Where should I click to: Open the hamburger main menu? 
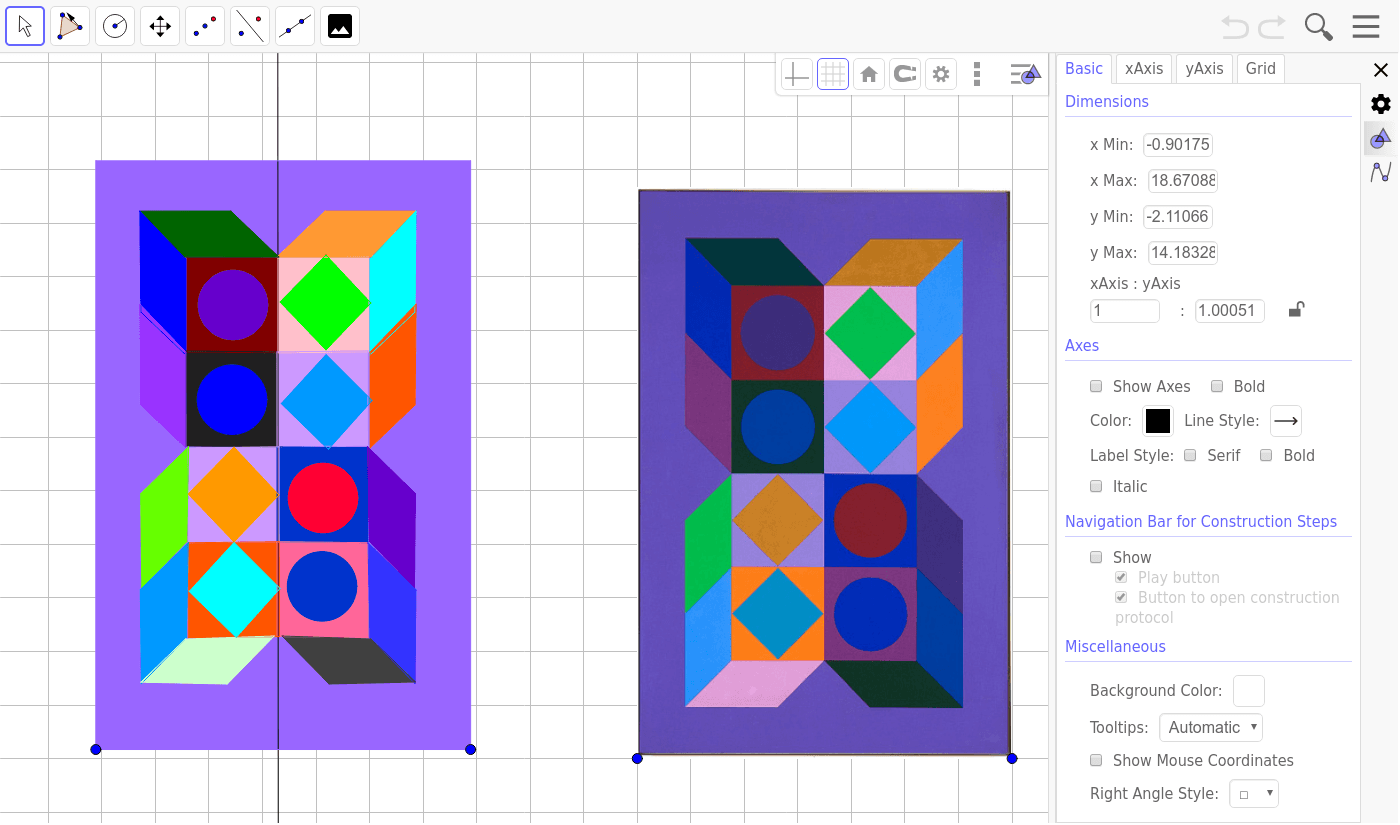tap(1366, 27)
